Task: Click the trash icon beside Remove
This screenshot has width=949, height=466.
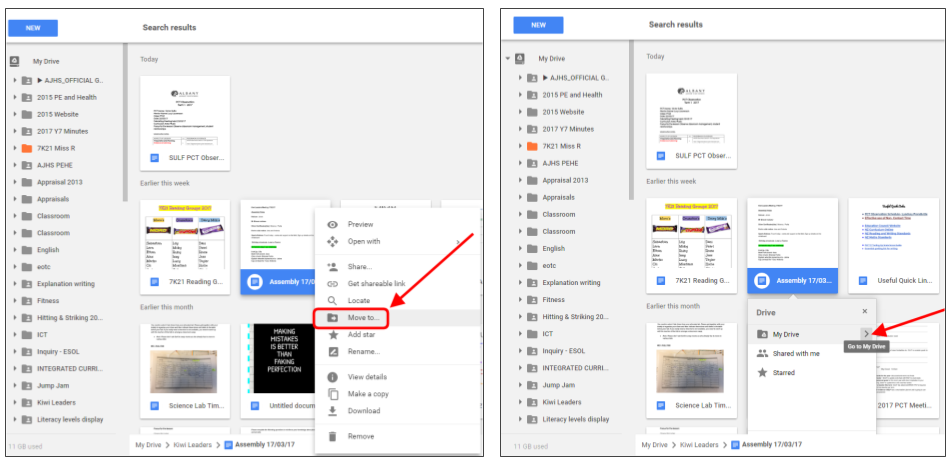Action: coord(332,436)
